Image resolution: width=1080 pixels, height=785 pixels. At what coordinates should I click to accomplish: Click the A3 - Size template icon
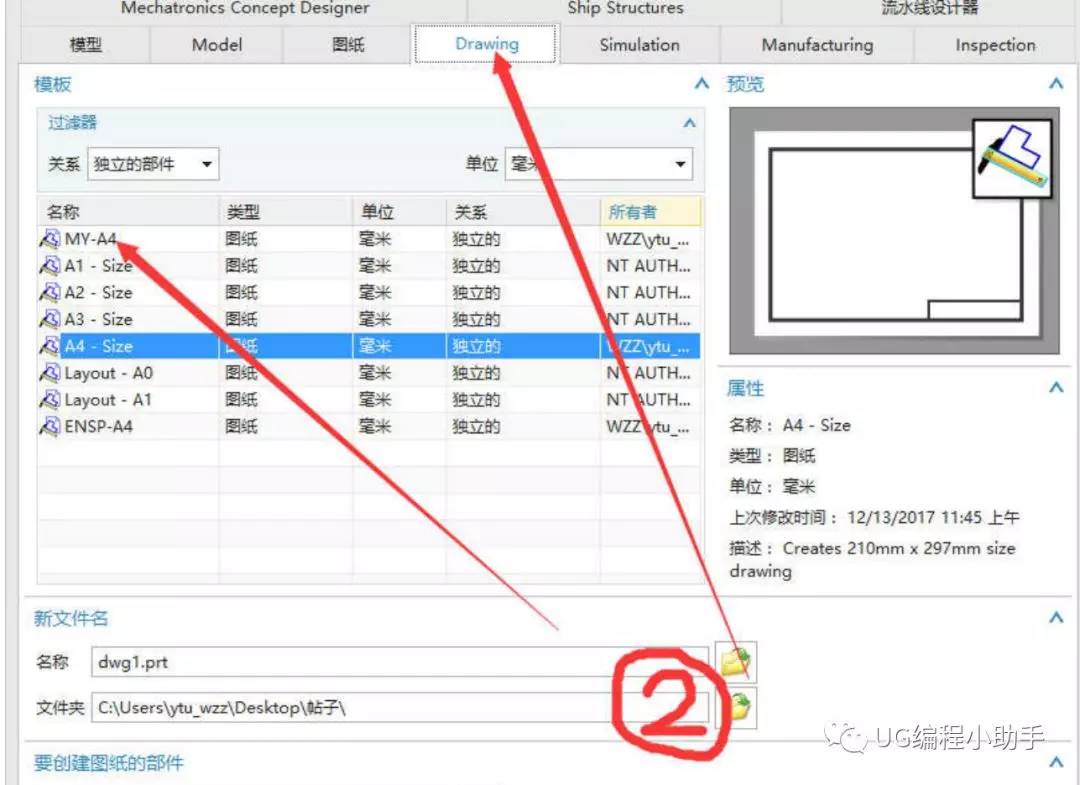[x=50, y=320]
